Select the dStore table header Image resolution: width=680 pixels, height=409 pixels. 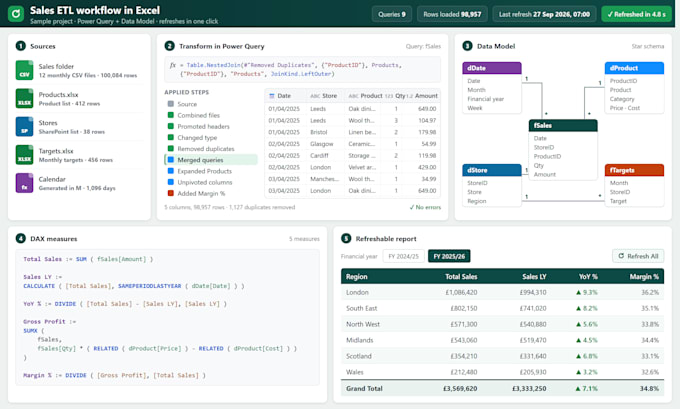492,170
